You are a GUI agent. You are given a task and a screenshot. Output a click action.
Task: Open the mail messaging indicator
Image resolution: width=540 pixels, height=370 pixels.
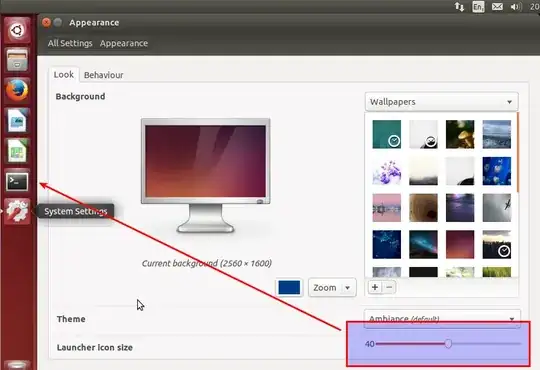pyautogui.click(x=497, y=7)
